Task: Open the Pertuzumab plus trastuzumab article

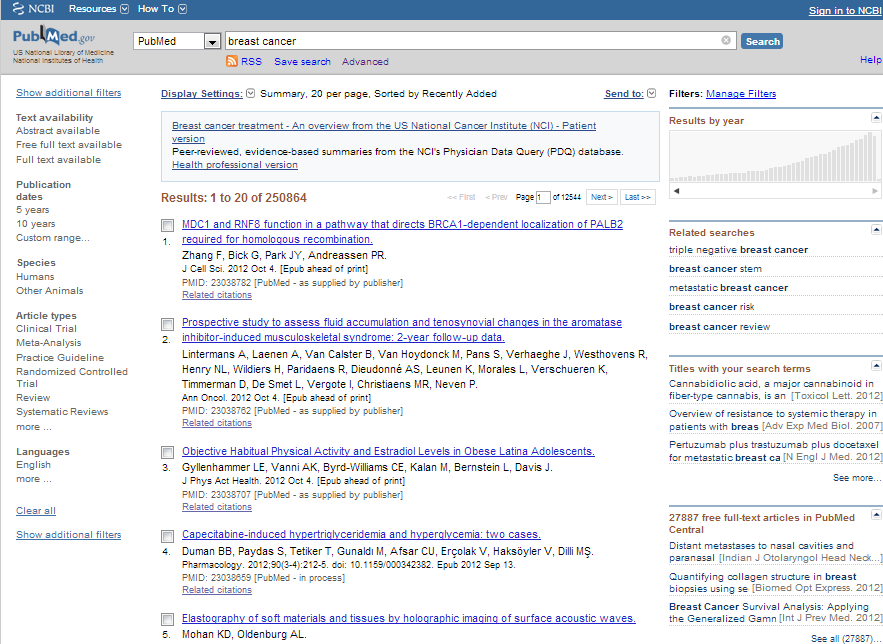Action: (x=775, y=451)
